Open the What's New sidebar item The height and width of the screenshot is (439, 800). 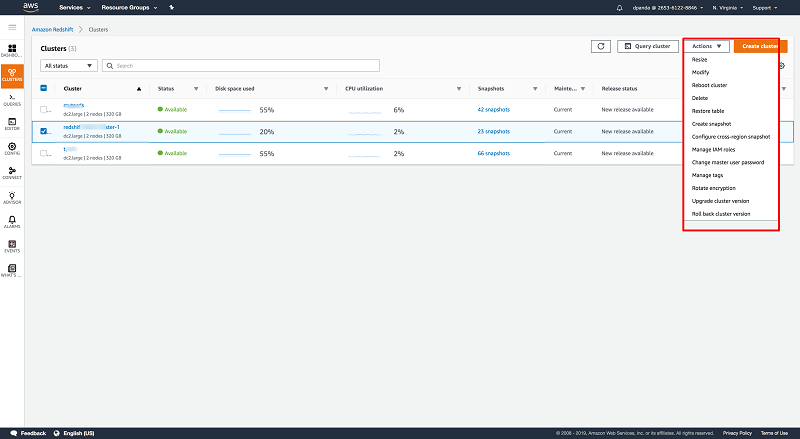[x=12, y=271]
